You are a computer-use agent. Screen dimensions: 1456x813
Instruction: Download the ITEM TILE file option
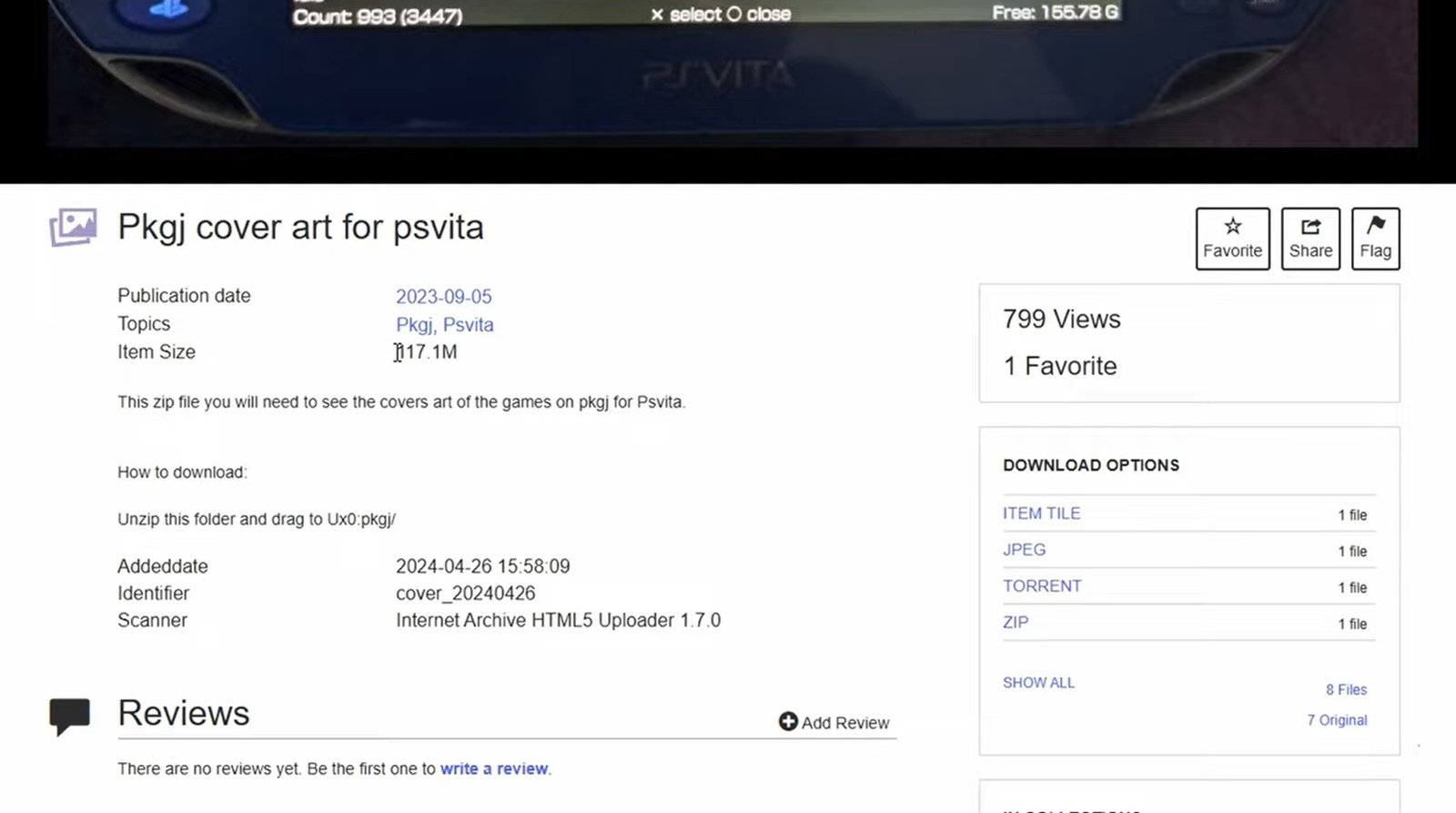(x=1041, y=513)
